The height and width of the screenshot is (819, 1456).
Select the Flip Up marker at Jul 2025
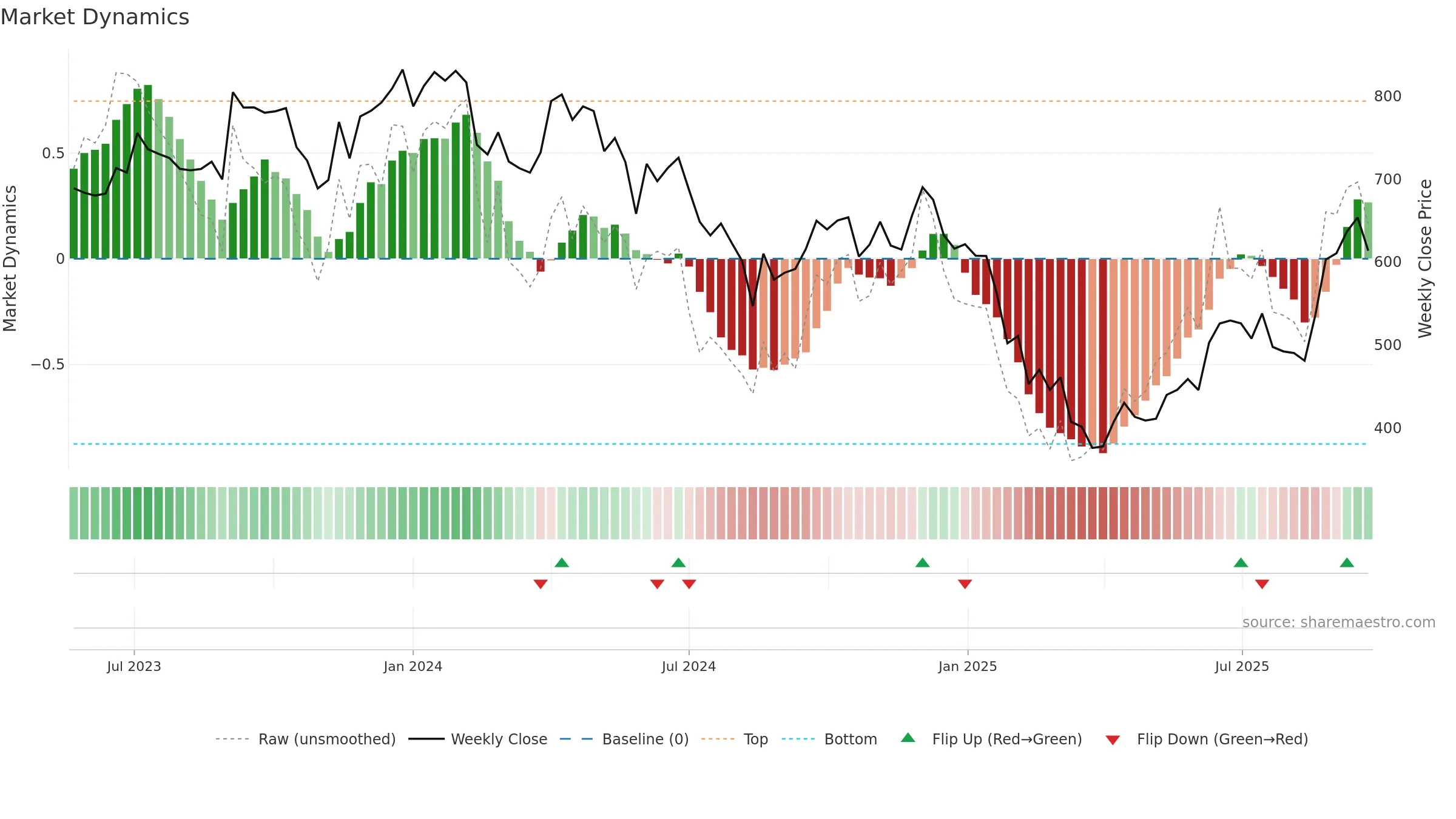[1241, 562]
